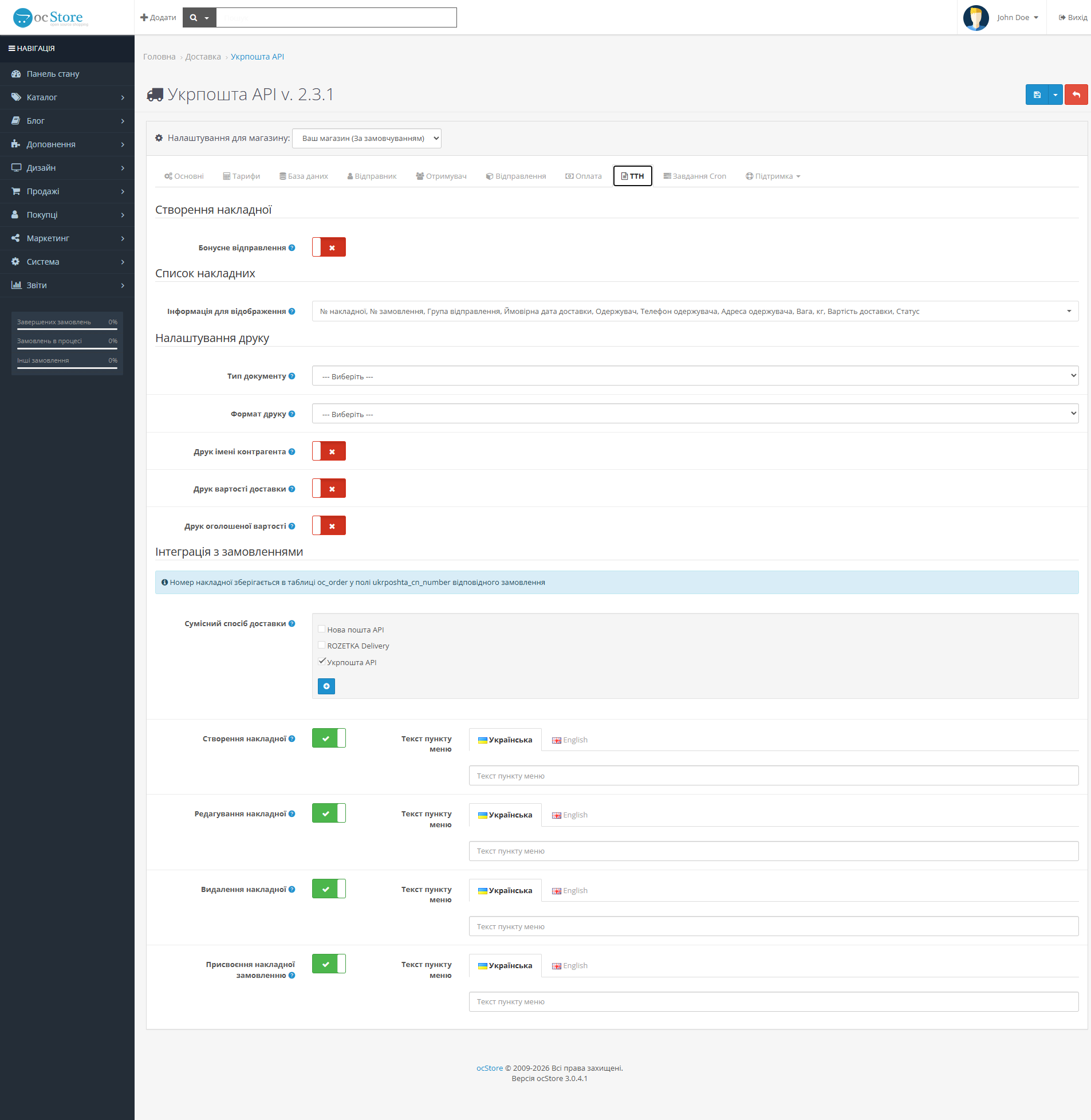The image size is (1091, 1120).
Task: Click the ocStore footer link
Action: point(489,1068)
